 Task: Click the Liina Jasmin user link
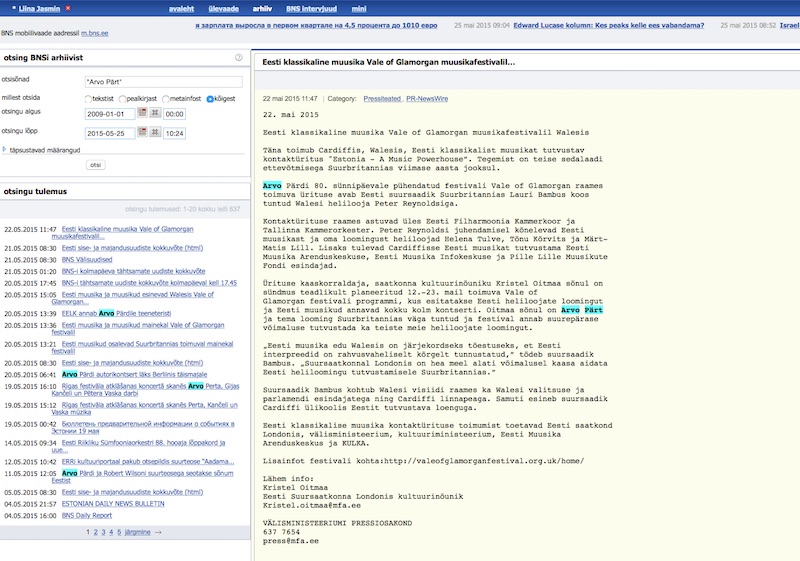(39, 9)
